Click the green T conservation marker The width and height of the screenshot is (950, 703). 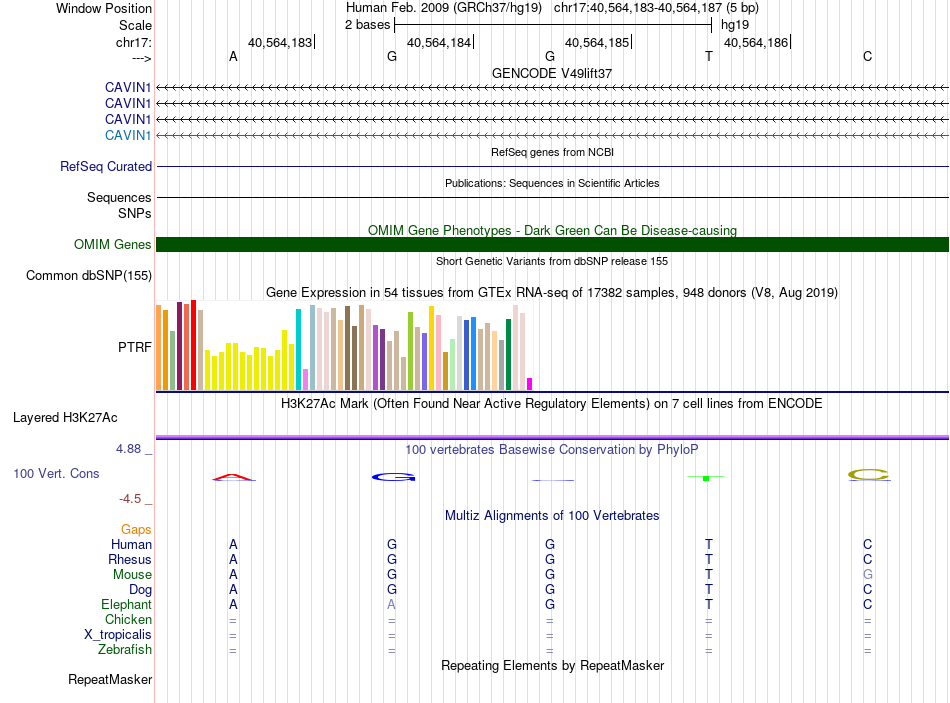coord(706,478)
